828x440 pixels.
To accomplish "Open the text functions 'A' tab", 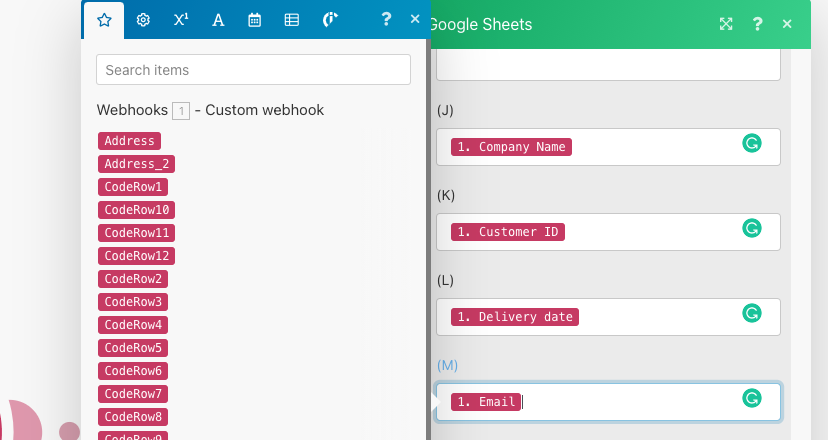I will click(218, 20).
